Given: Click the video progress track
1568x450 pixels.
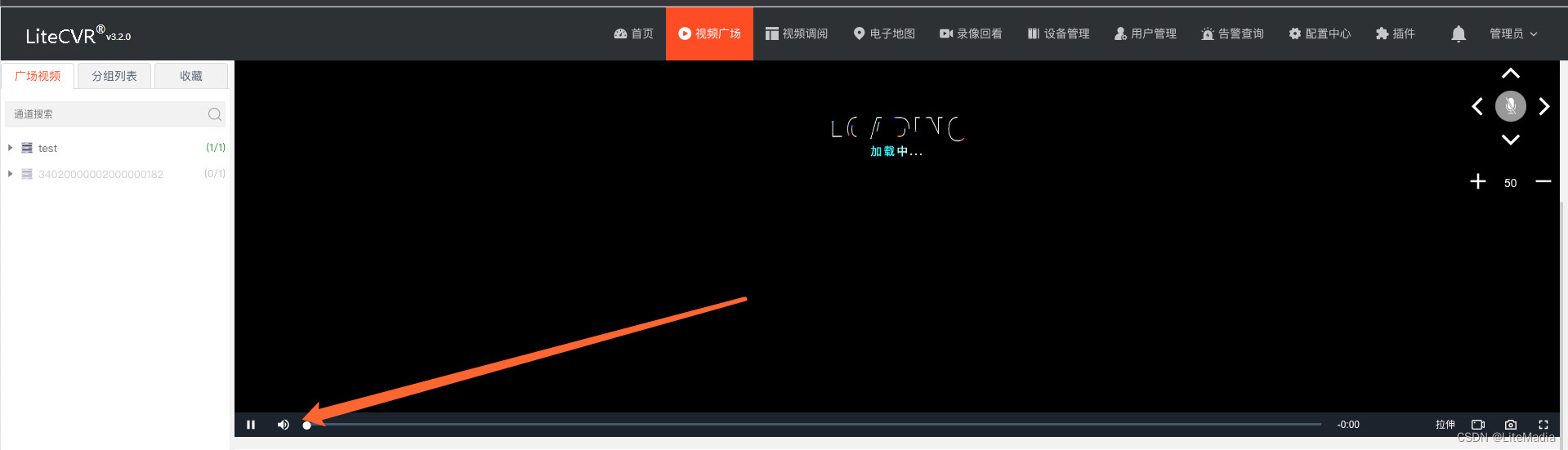Looking at the screenshot, I should pyautogui.click(x=814, y=425).
